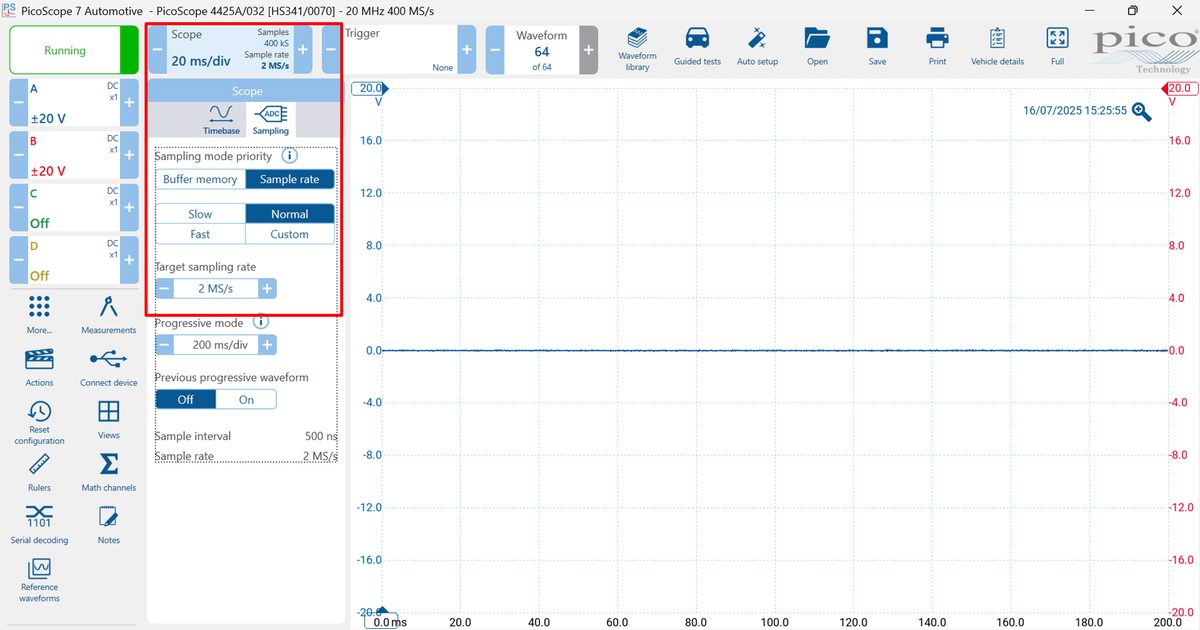Select Buffer memory priority
Viewport: 1200px width, 630px height.
(x=200, y=179)
